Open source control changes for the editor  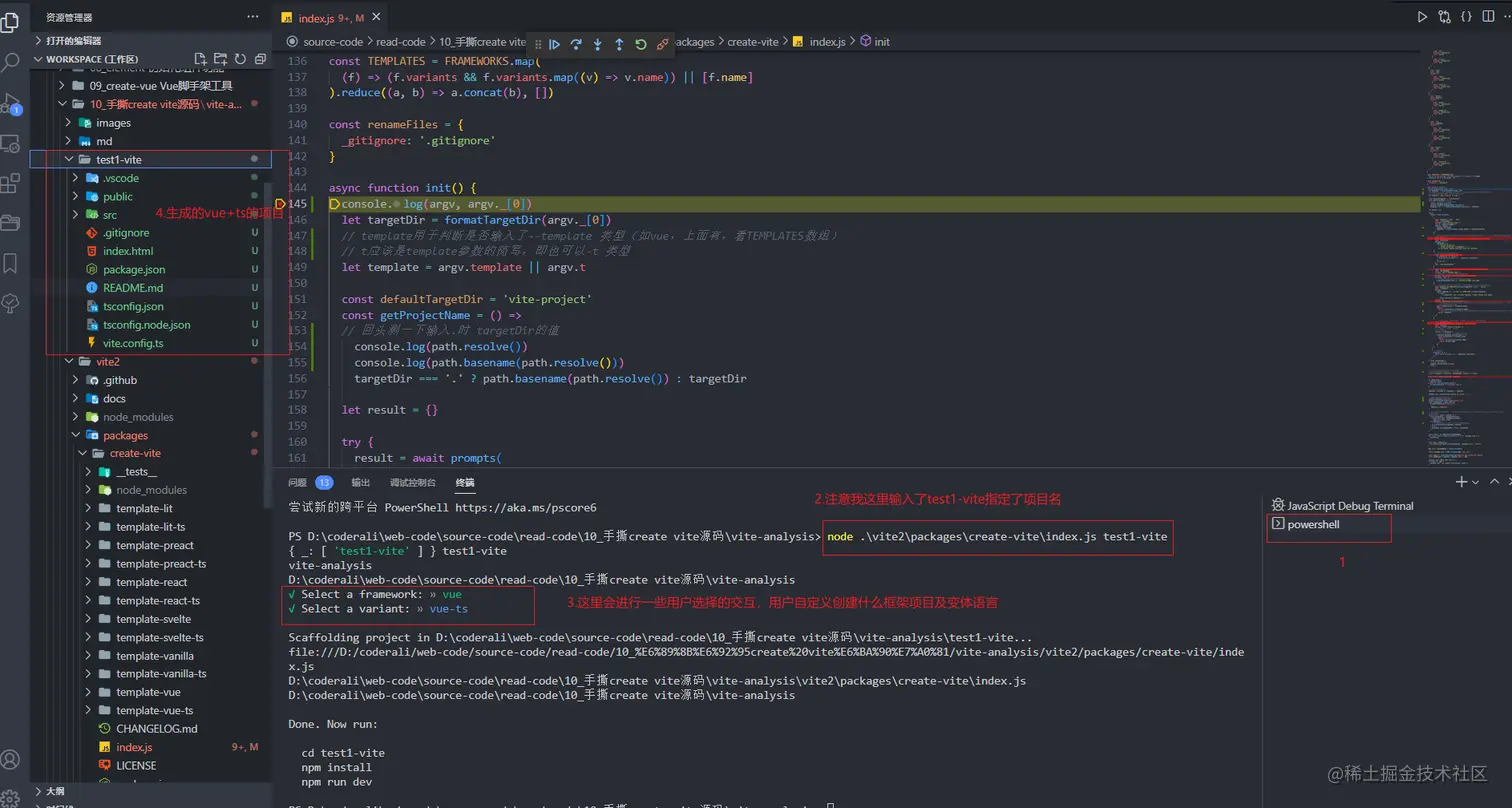coord(1444,17)
